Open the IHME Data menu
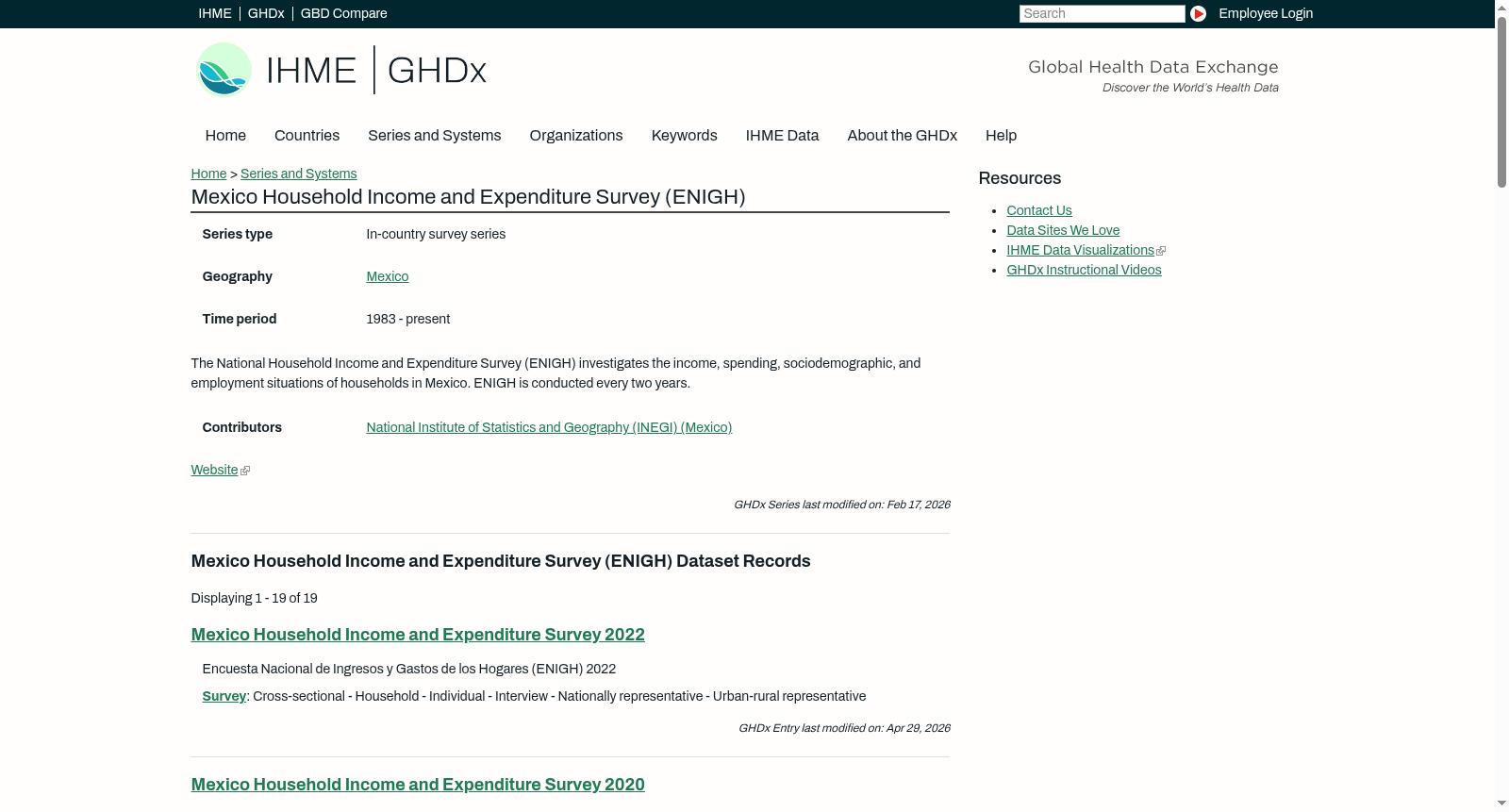 point(782,136)
